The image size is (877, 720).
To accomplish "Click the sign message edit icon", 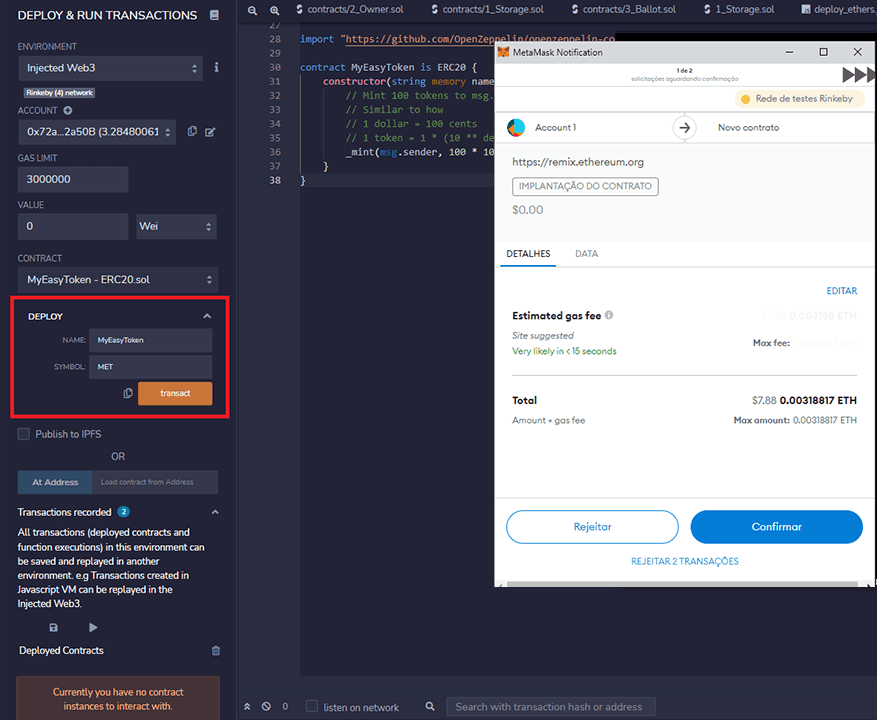I will click(210, 132).
